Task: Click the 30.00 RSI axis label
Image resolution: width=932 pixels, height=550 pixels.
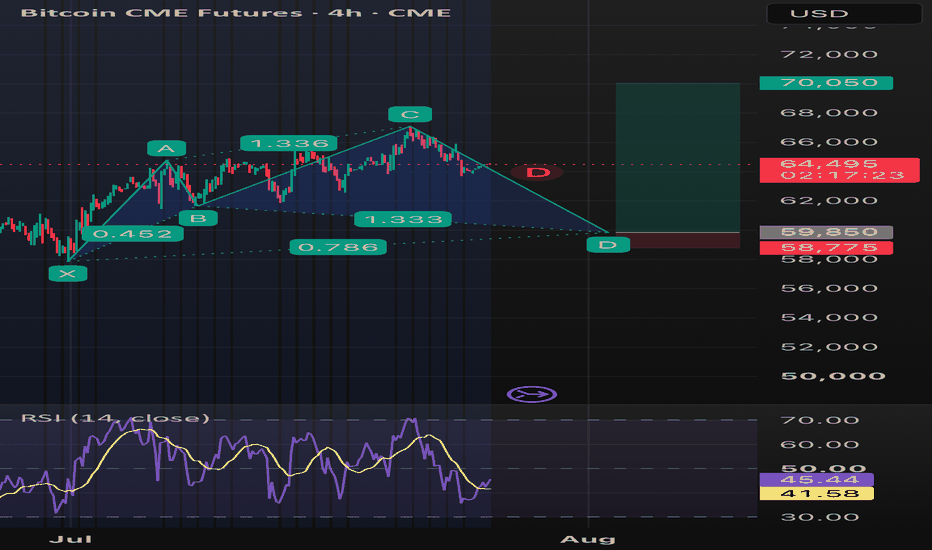Action: tap(820, 517)
